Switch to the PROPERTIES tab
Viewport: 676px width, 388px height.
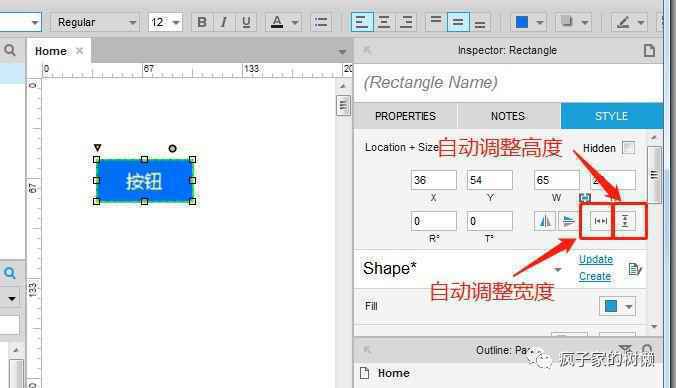[x=405, y=116]
